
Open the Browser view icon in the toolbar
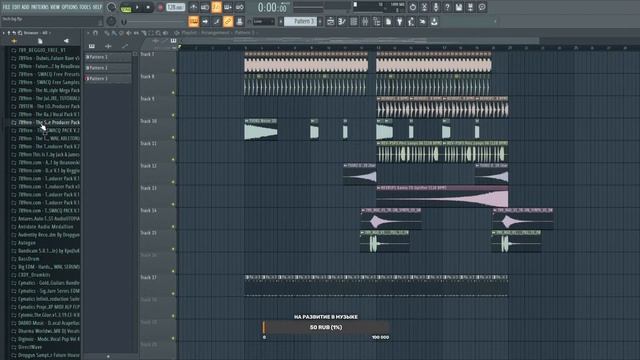pos(376,21)
